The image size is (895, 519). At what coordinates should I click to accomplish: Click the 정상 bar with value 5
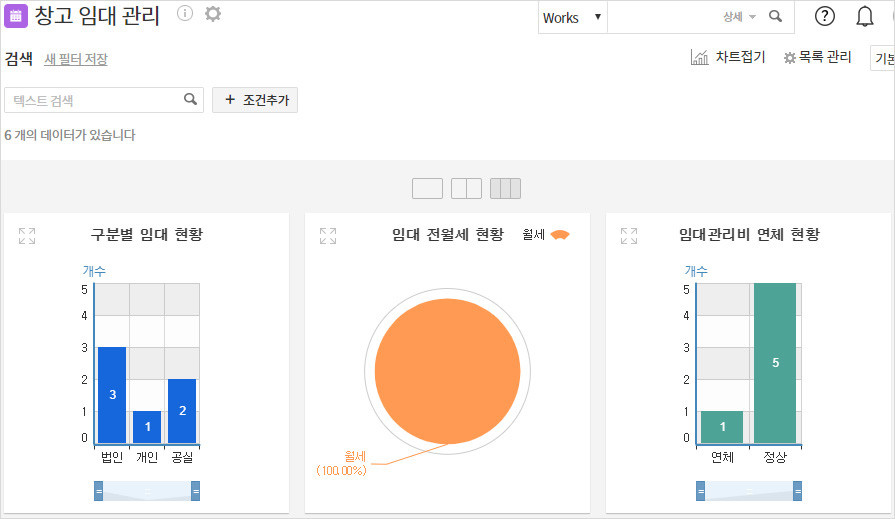[x=775, y=363]
